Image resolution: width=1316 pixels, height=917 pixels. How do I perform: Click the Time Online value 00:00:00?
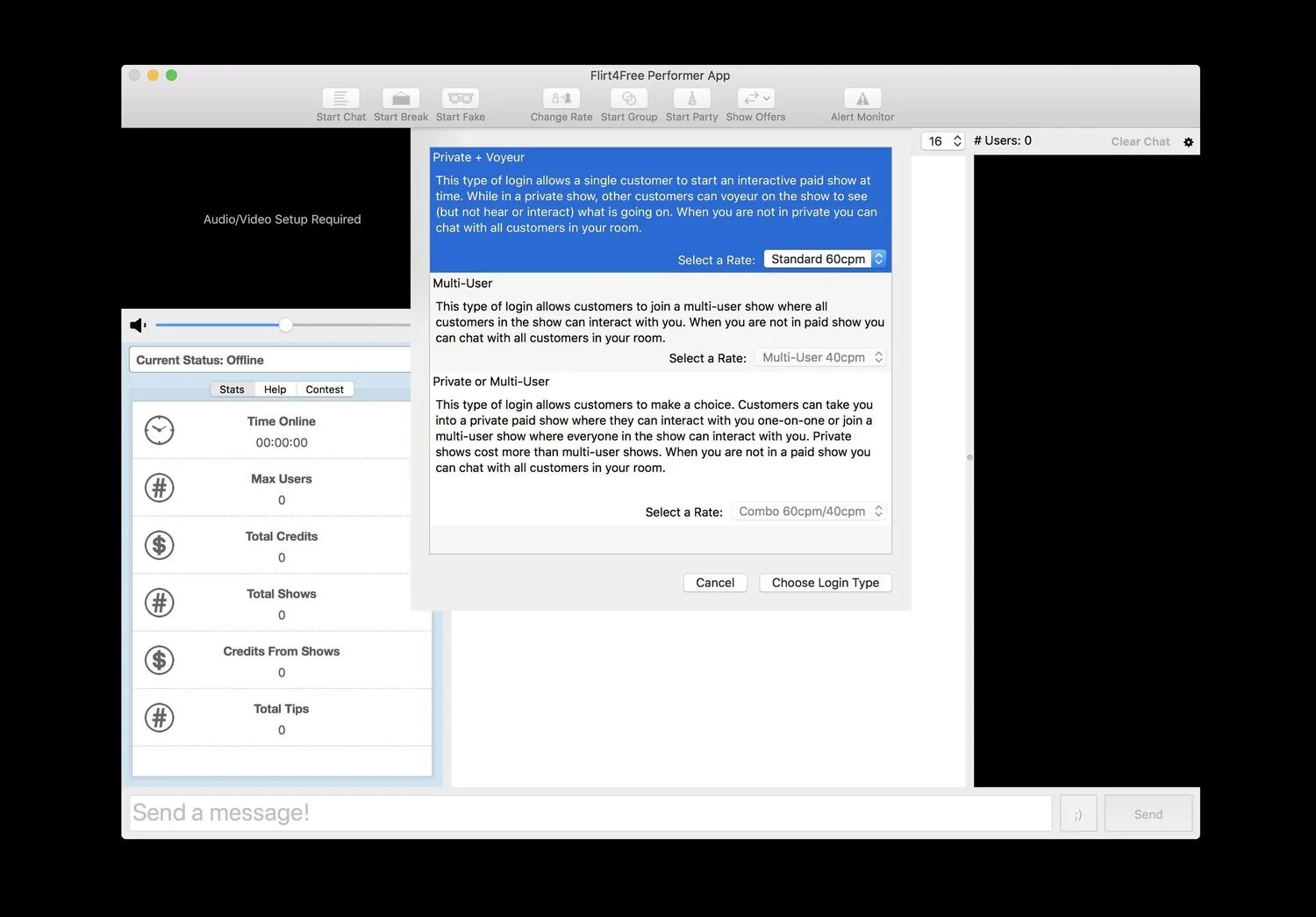tap(282, 443)
